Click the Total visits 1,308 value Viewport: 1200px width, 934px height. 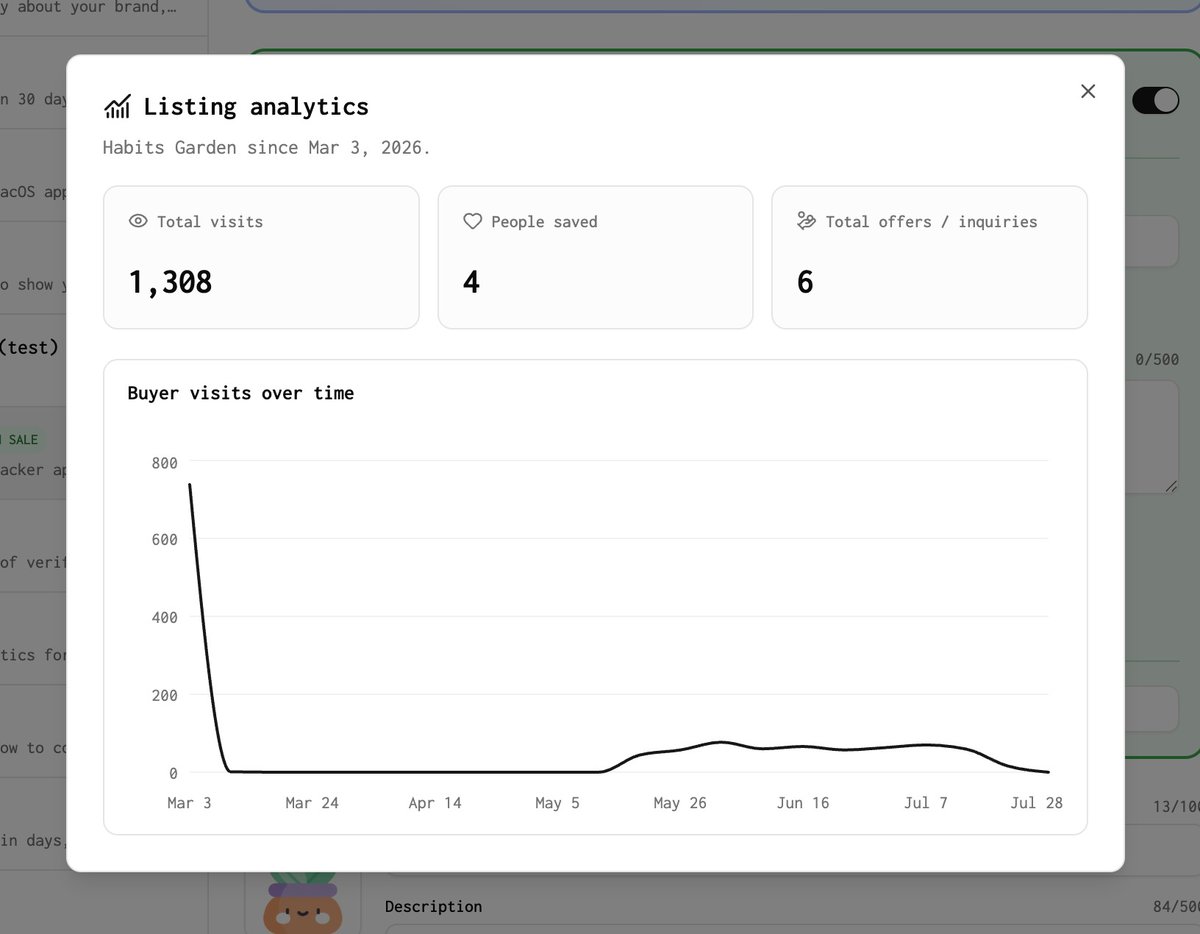point(170,282)
